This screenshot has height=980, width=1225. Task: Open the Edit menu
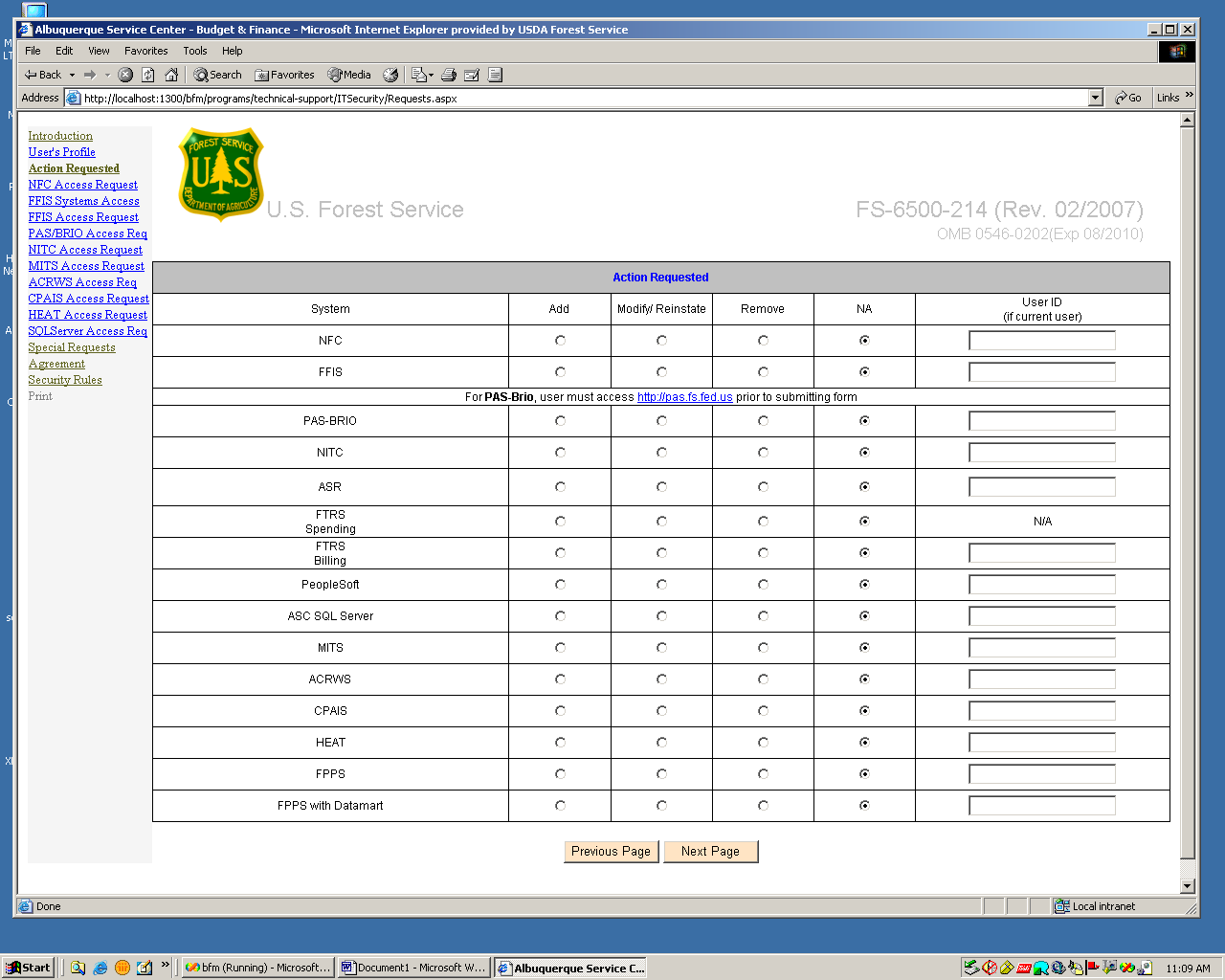tap(64, 51)
